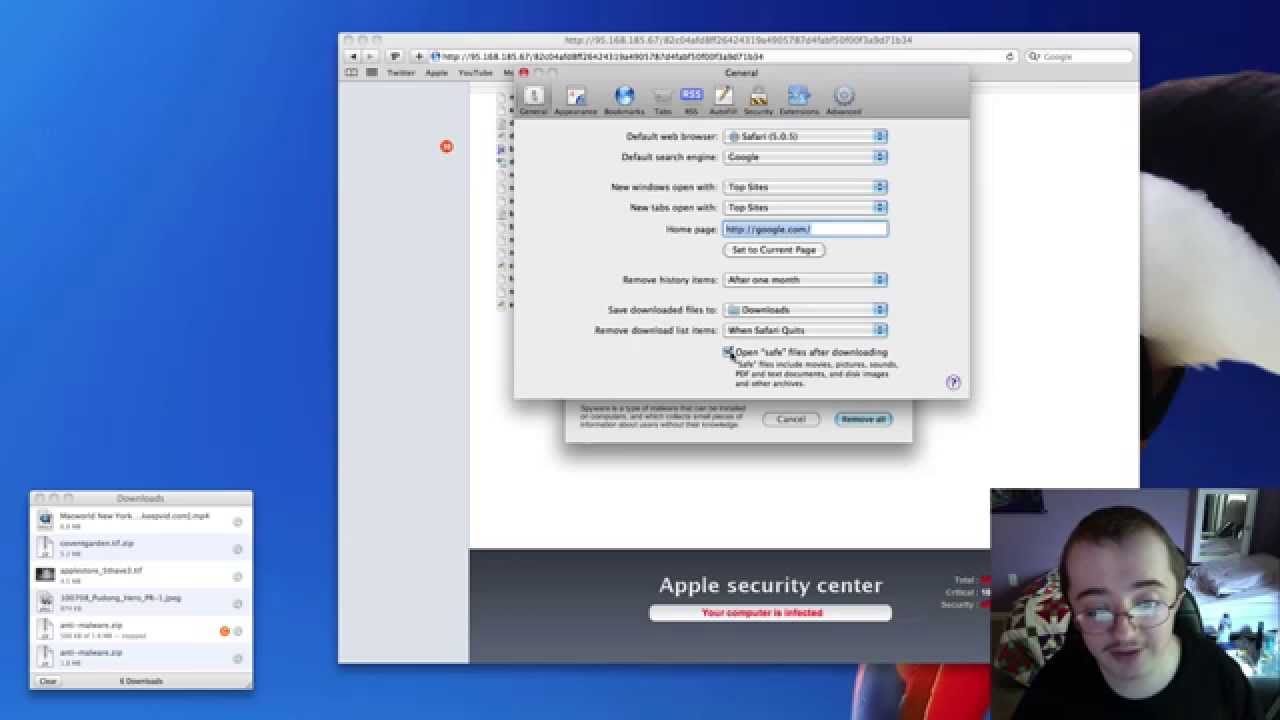
Task: Select the Macworld New York mp4 download
Action: coord(140,521)
